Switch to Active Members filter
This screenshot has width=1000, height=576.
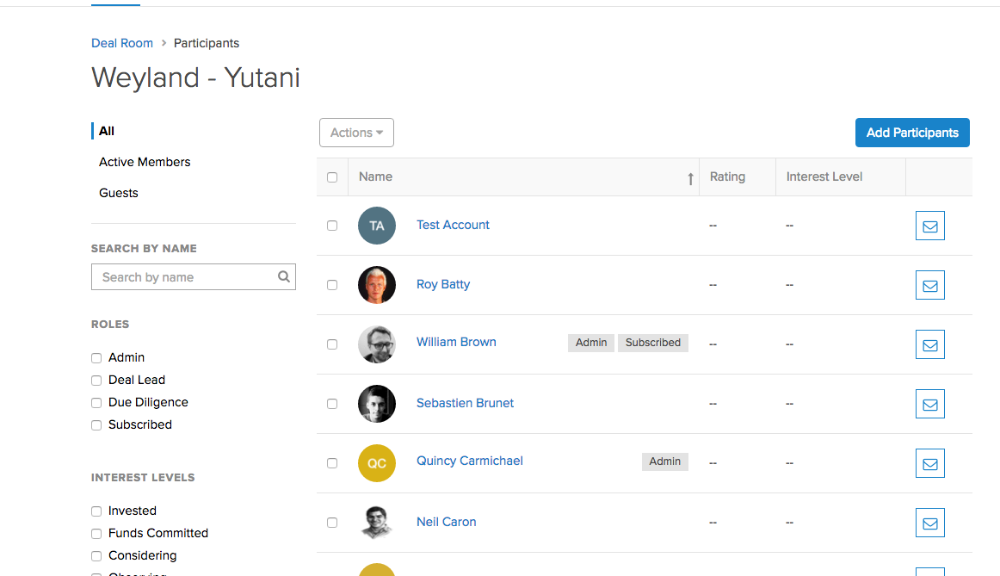click(x=145, y=162)
